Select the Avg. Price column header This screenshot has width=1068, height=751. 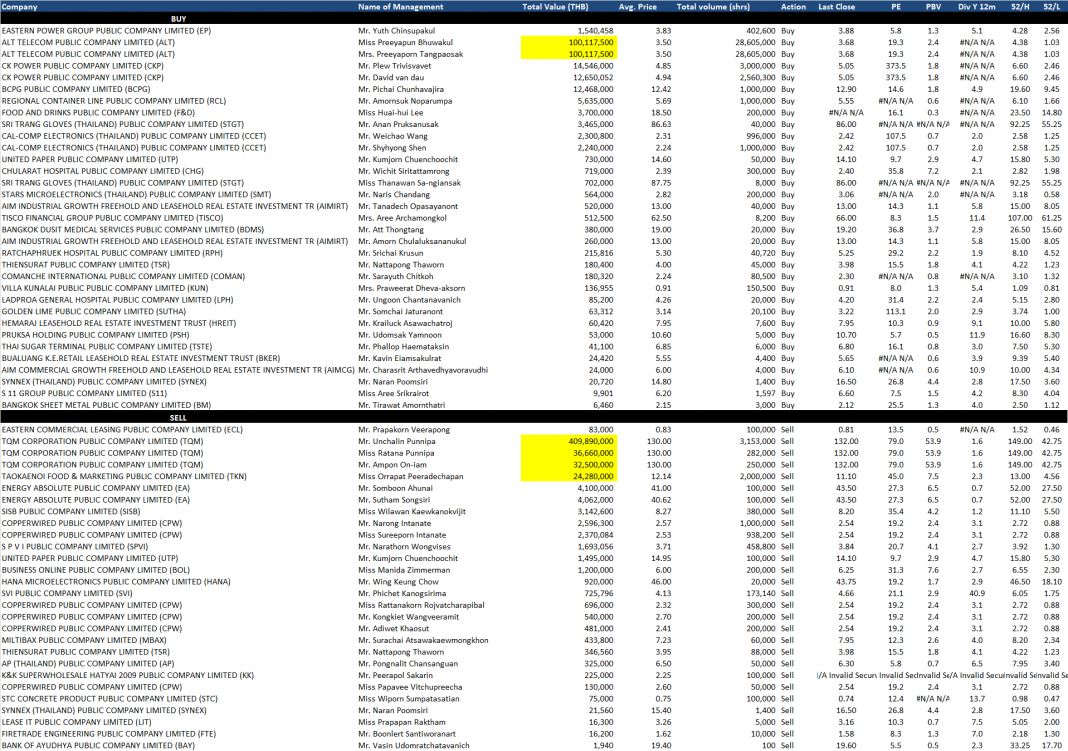(638, 6)
